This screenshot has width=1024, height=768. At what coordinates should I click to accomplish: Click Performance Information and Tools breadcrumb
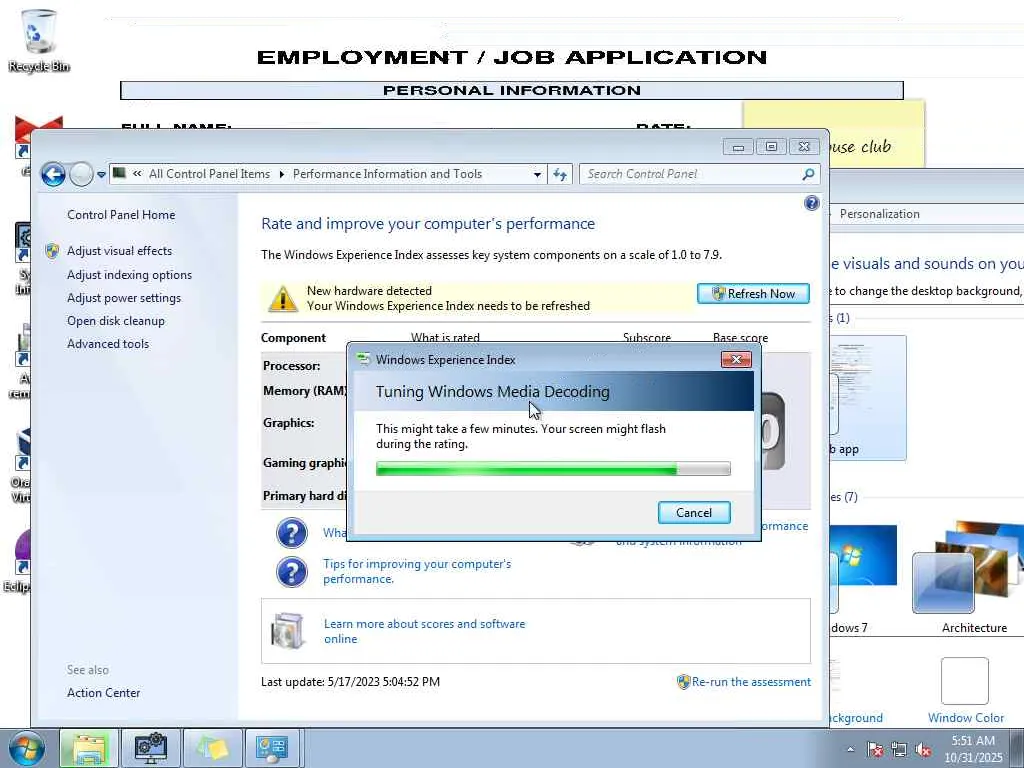(x=387, y=174)
